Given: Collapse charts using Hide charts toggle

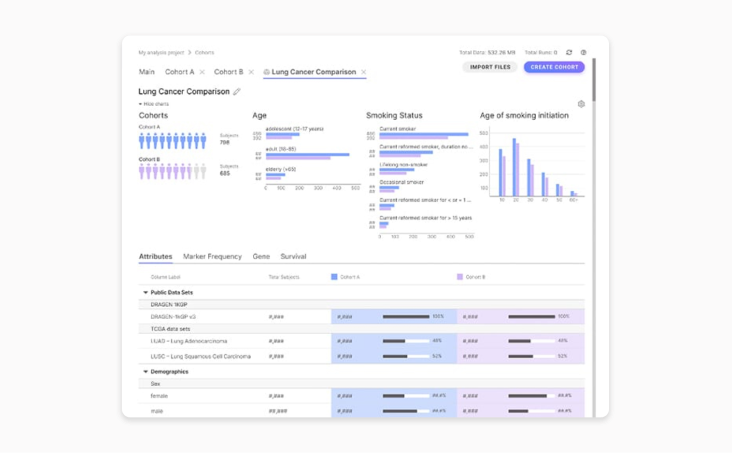Looking at the screenshot, I should pos(154,104).
